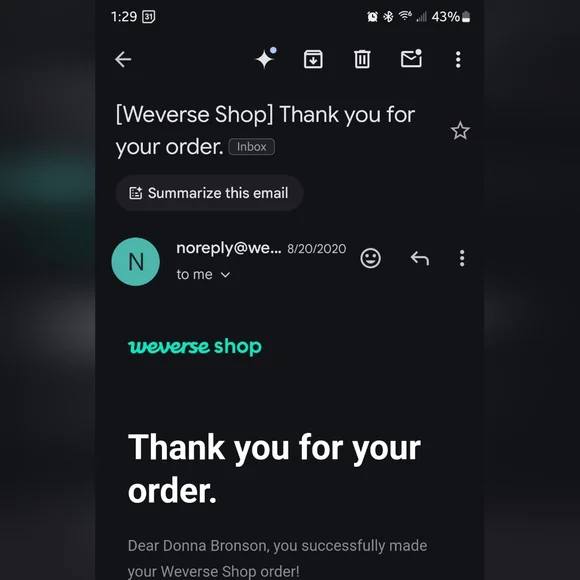
Task: Tap the noreply@we... sender name
Action: point(229,248)
